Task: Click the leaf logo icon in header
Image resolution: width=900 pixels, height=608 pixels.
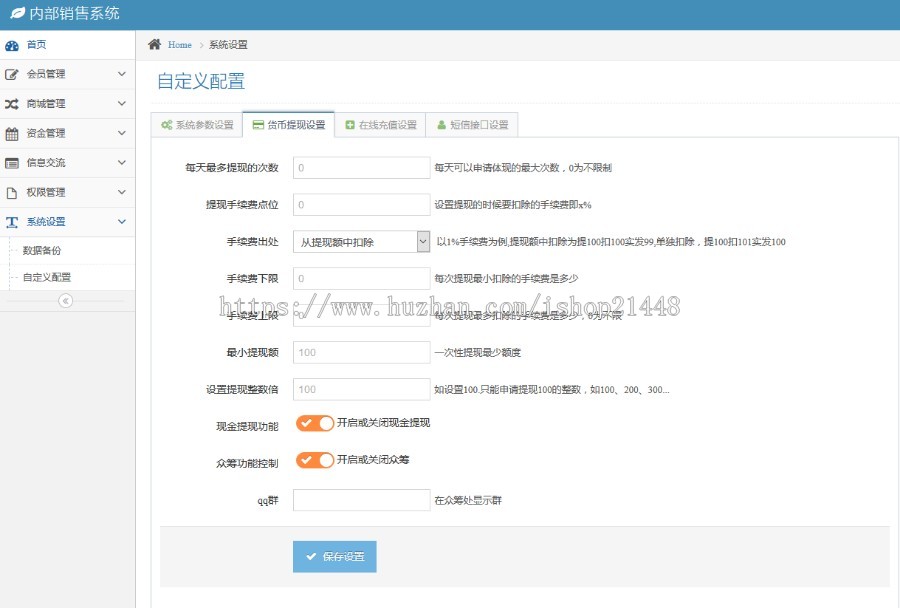Action: tap(17, 14)
